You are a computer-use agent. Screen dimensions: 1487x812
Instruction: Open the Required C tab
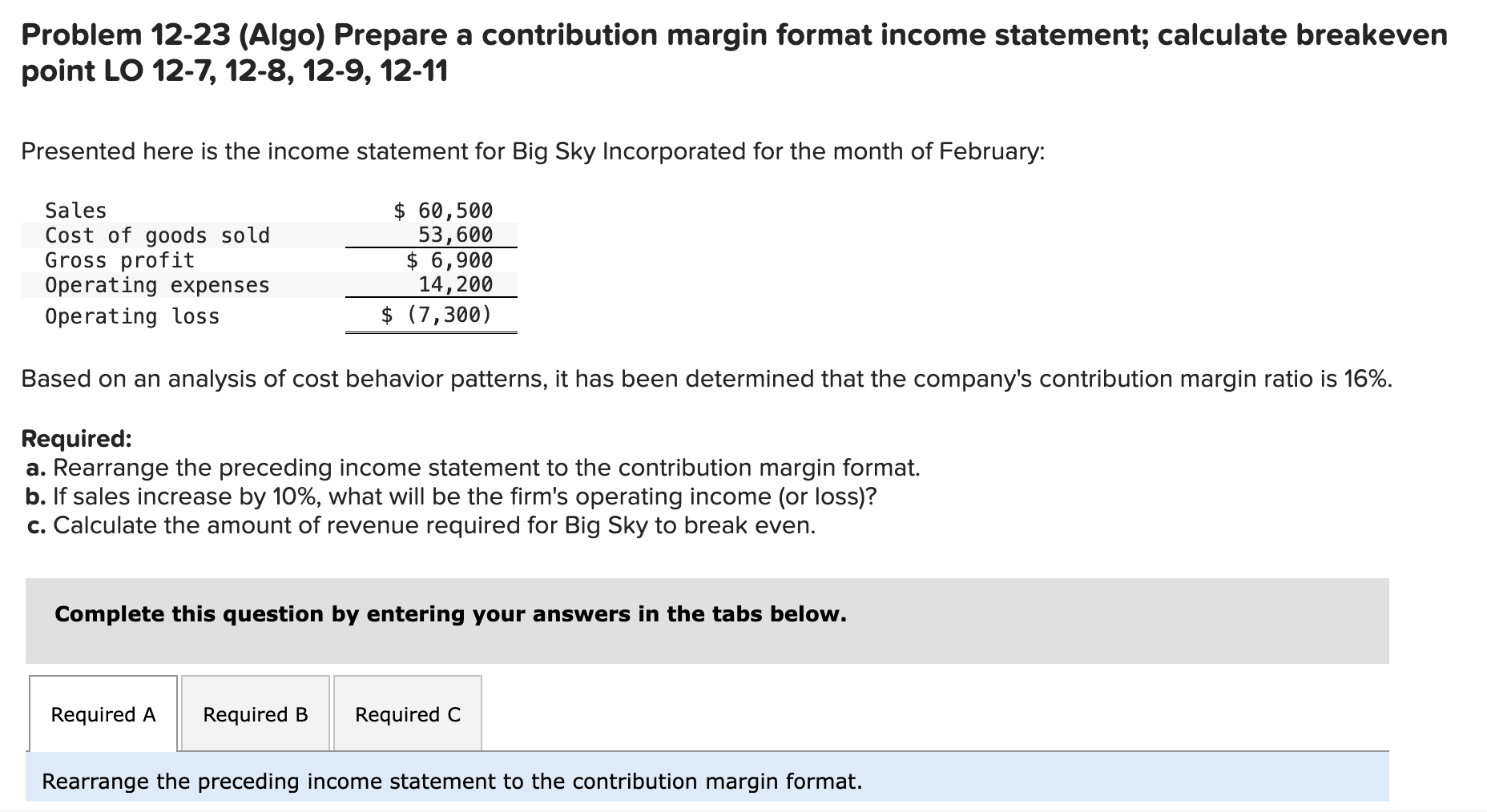click(407, 714)
